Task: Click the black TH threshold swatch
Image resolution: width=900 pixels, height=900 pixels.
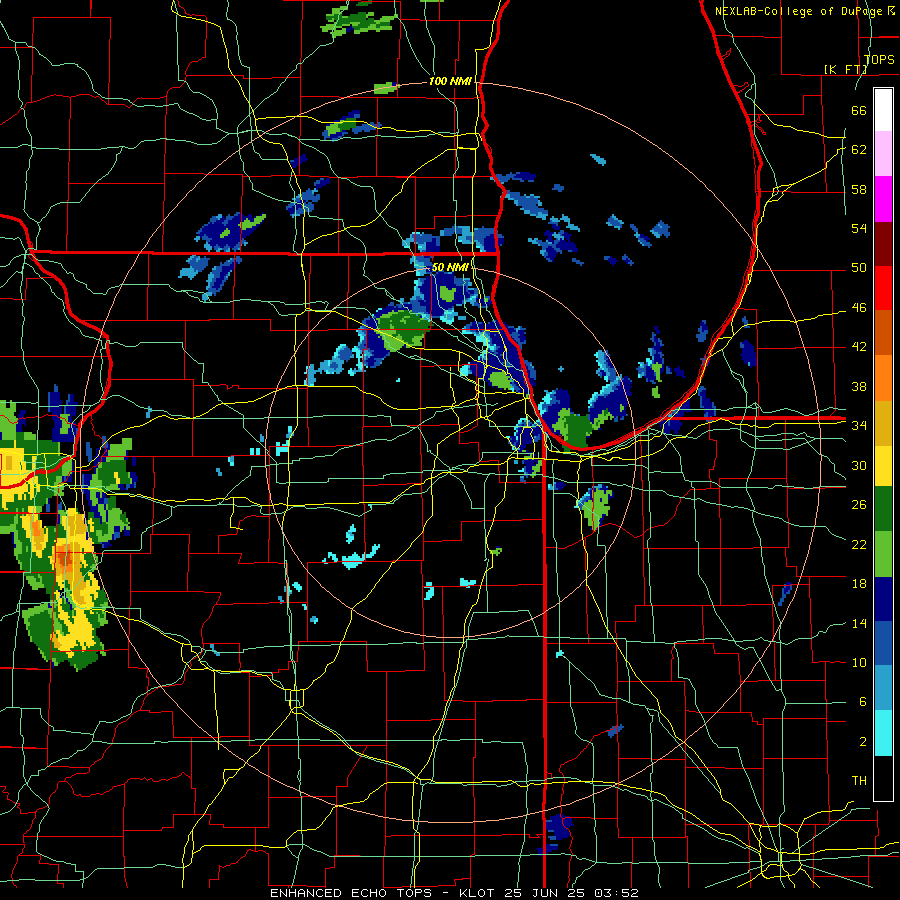Action: tap(883, 778)
